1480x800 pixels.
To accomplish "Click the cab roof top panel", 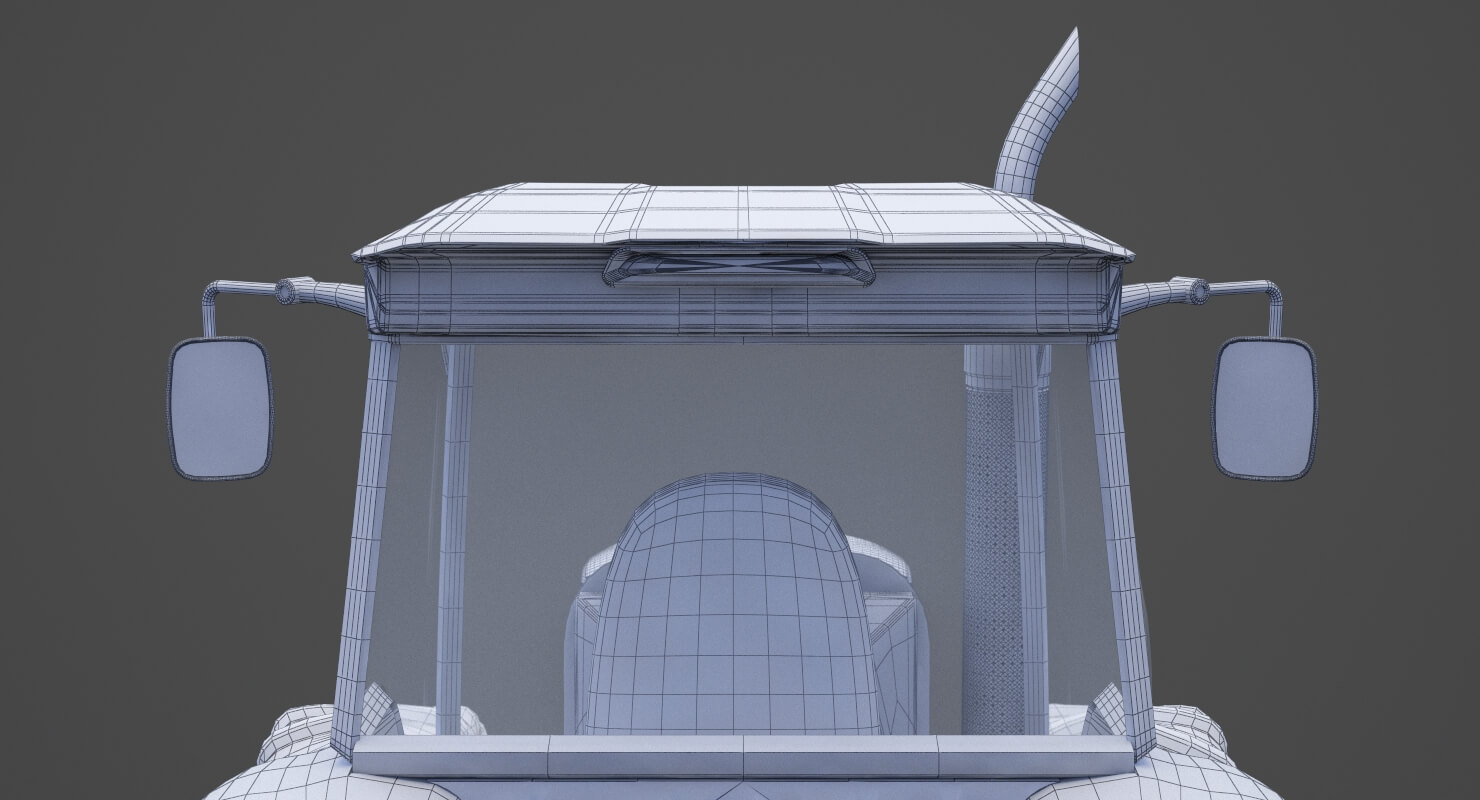I will [x=740, y=212].
